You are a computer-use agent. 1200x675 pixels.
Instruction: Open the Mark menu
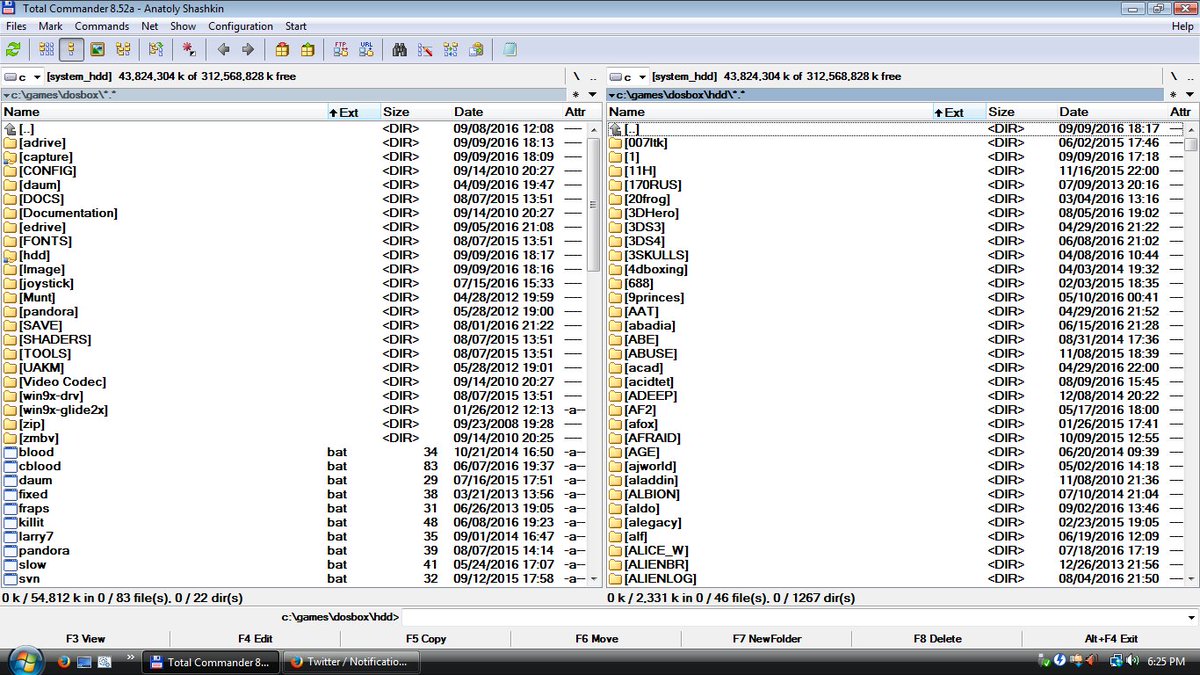tap(50, 26)
